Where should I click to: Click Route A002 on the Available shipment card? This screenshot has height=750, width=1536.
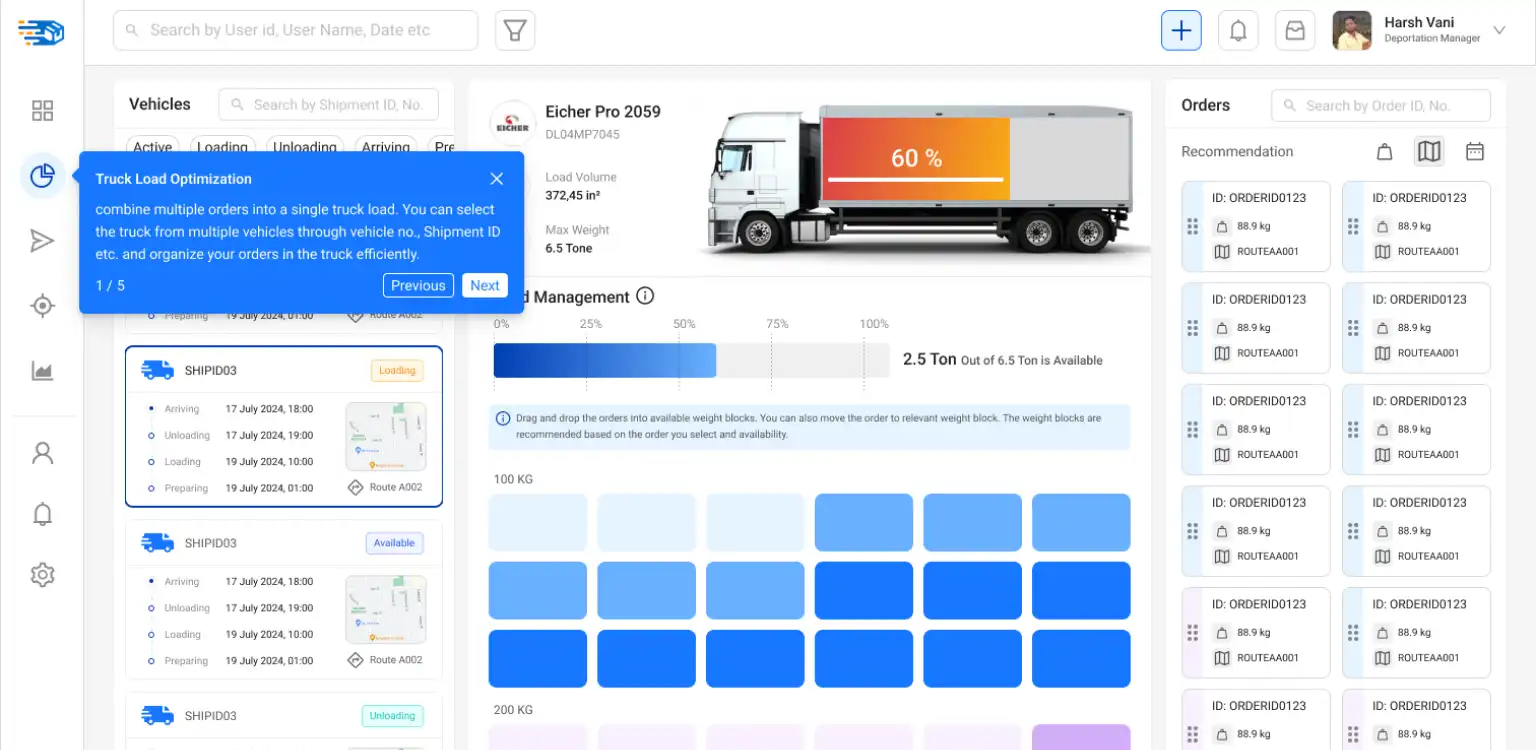pos(385,660)
